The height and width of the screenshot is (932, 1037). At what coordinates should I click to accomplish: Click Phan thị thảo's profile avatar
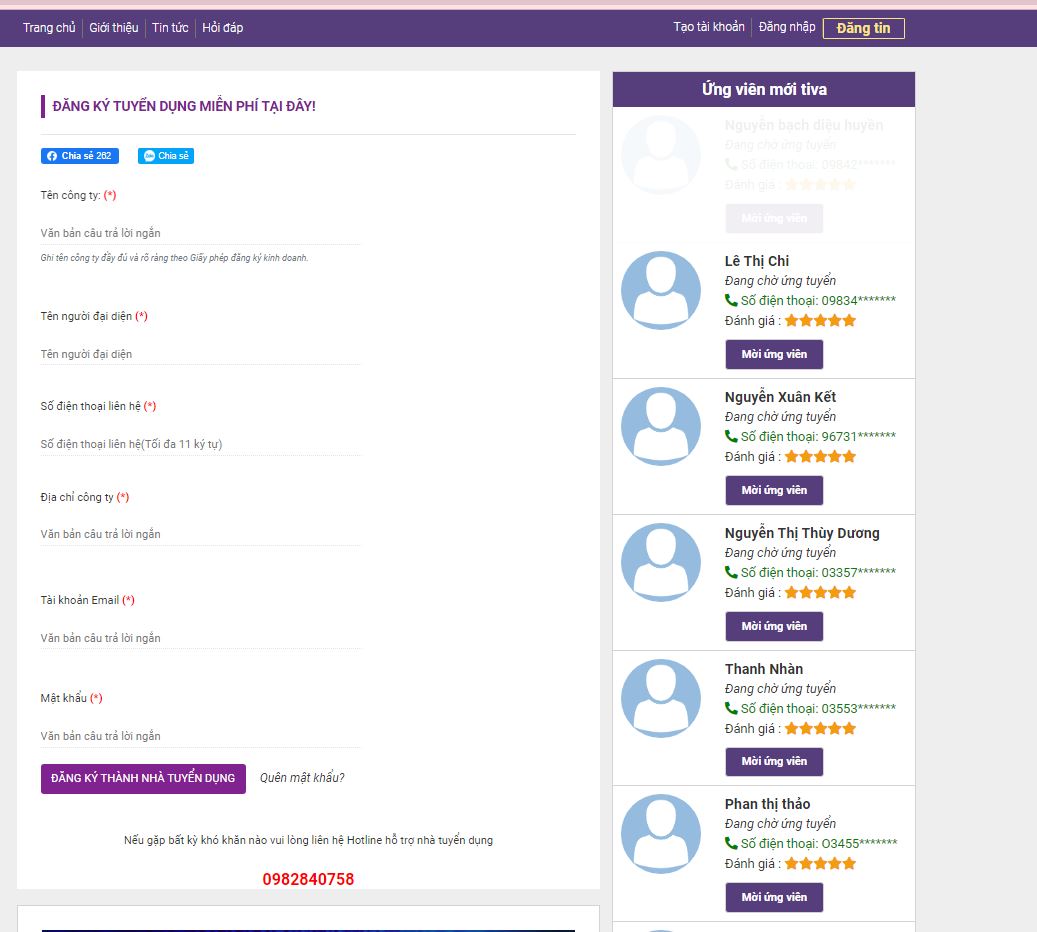[660, 833]
